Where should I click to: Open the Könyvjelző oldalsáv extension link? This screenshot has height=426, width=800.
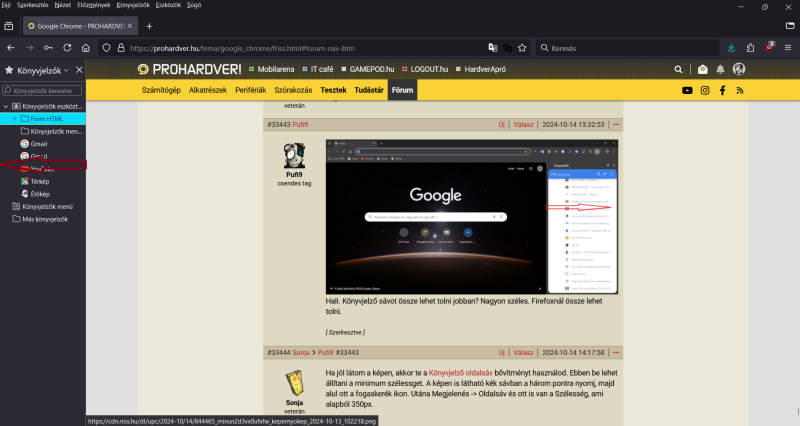point(461,373)
